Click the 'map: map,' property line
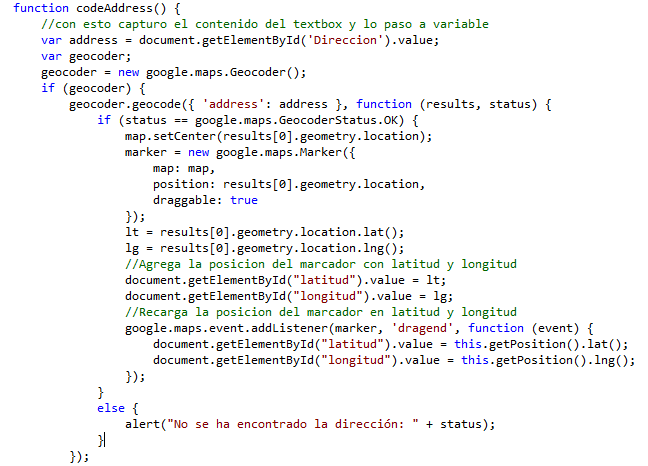 [184, 169]
